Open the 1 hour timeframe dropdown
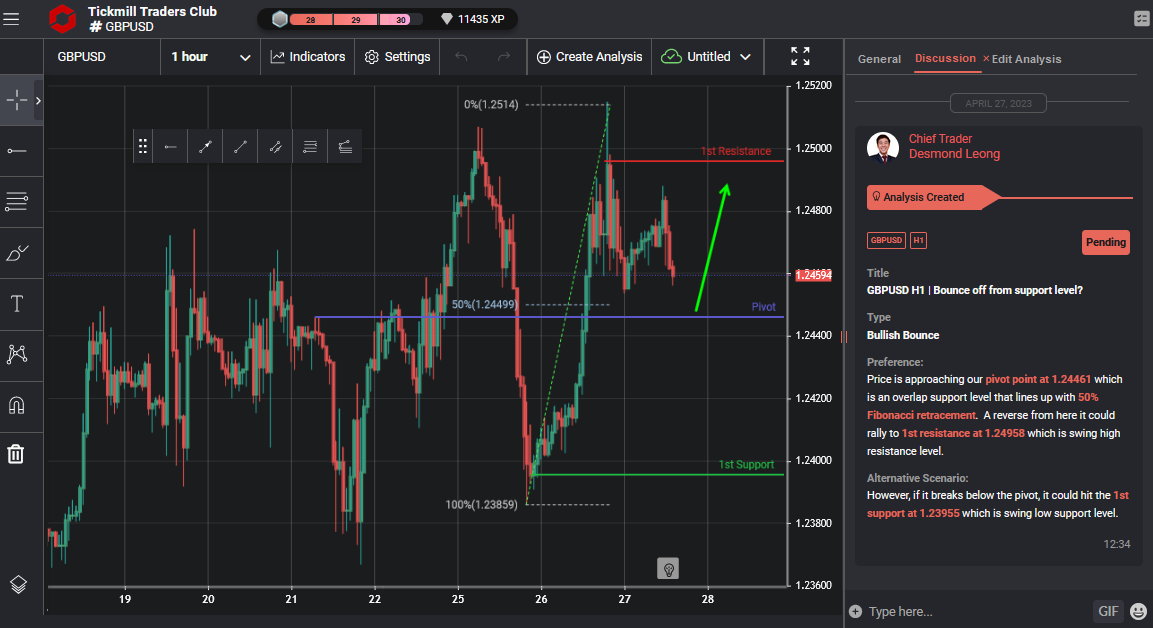 [x=210, y=57]
